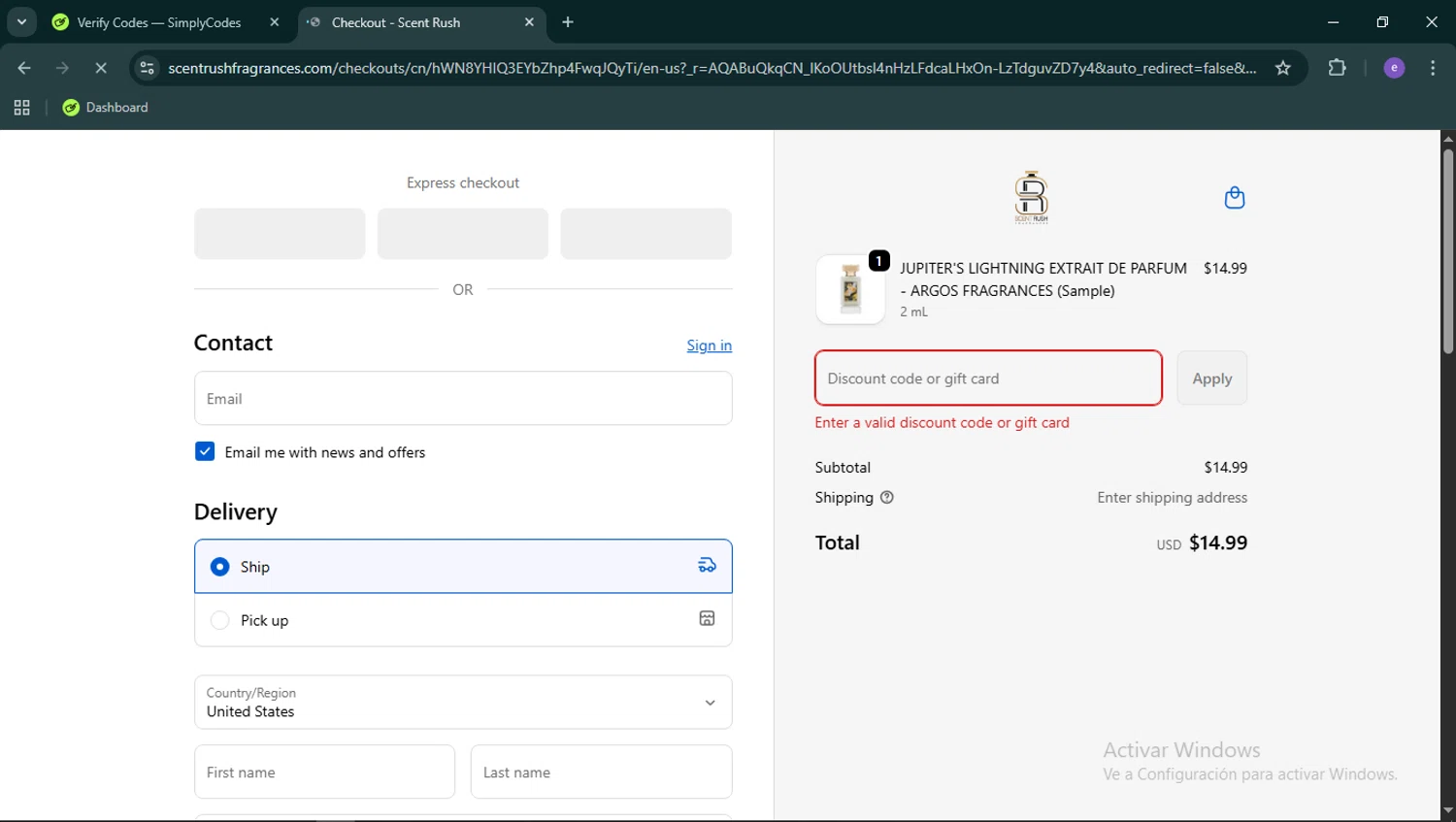Click 'Enter a valid discount code' error text

pos(942,422)
